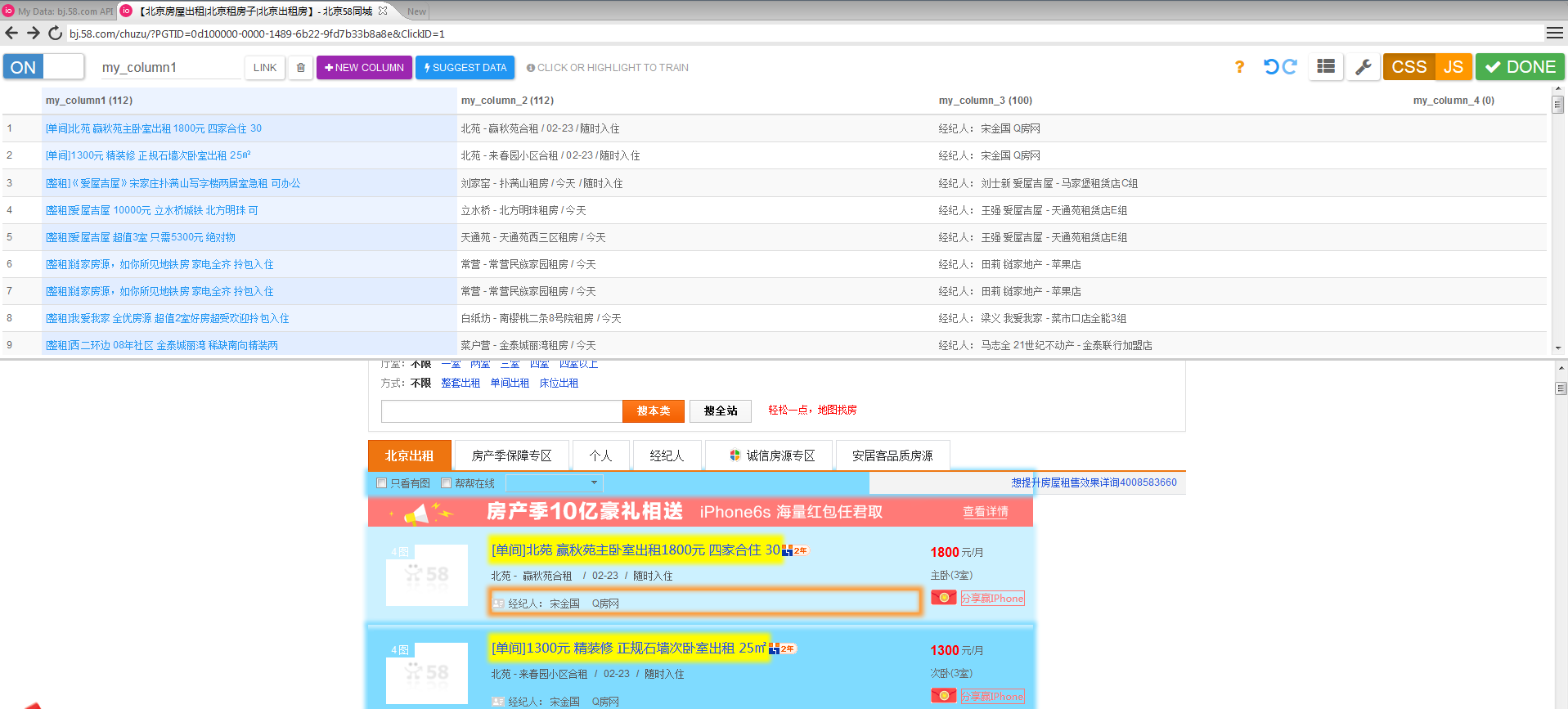1568x709 pixels.
Task: Select the 经纪人 tab
Action: coord(667,455)
